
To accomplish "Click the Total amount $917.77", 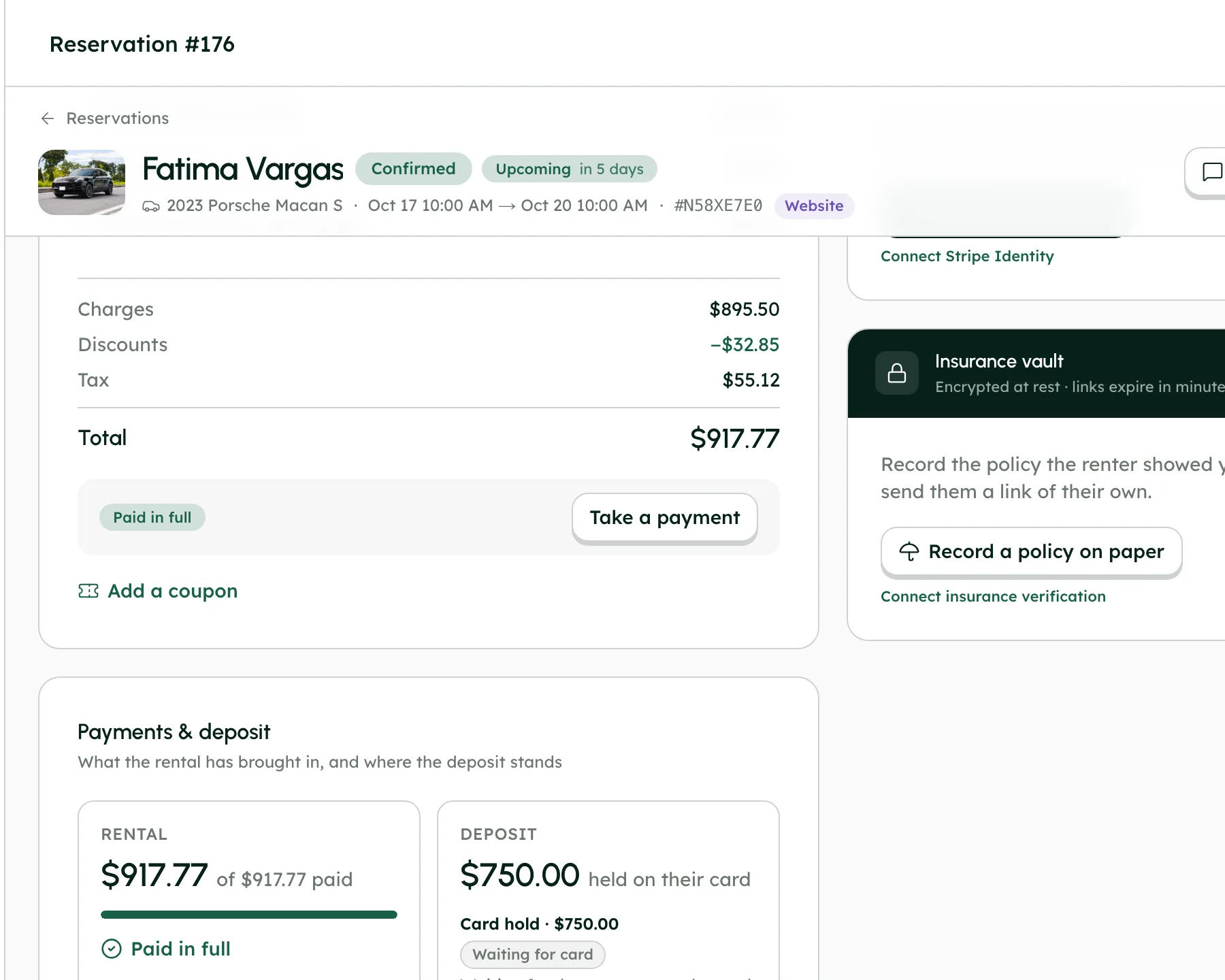I will [x=735, y=438].
